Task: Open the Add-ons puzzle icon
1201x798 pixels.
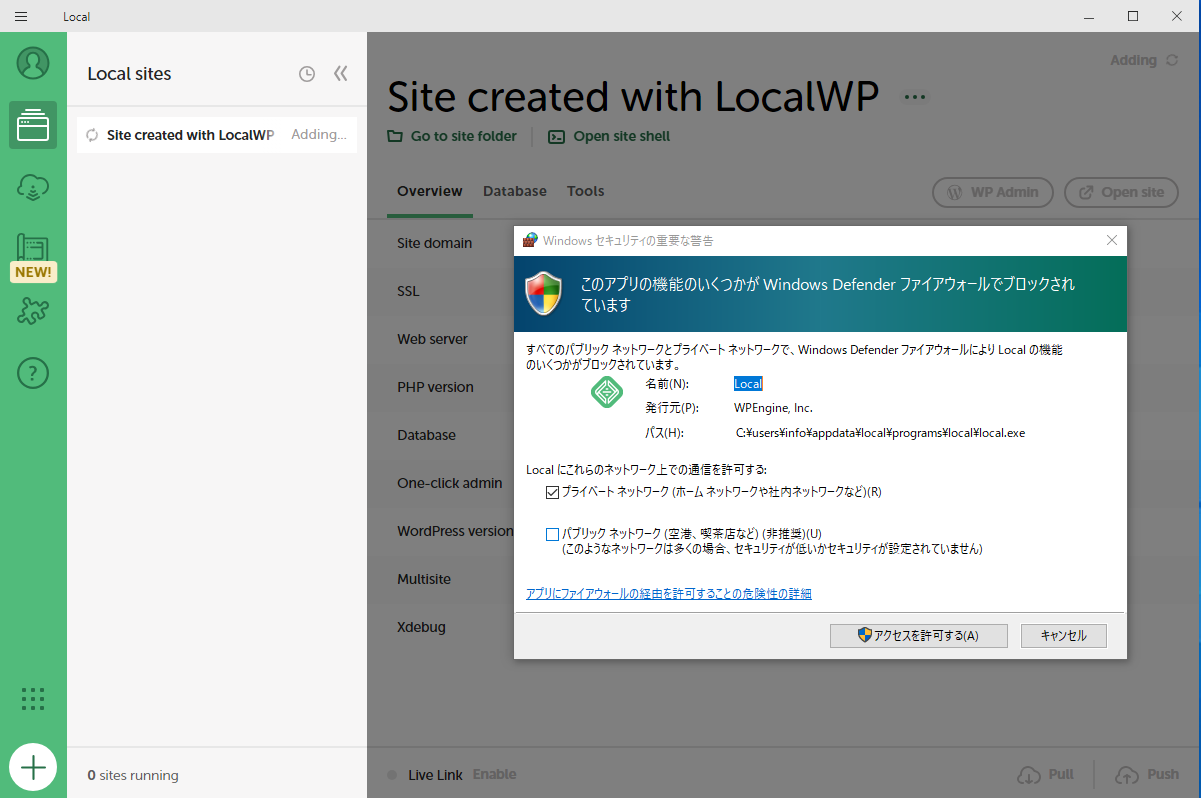Action: pos(33,311)
